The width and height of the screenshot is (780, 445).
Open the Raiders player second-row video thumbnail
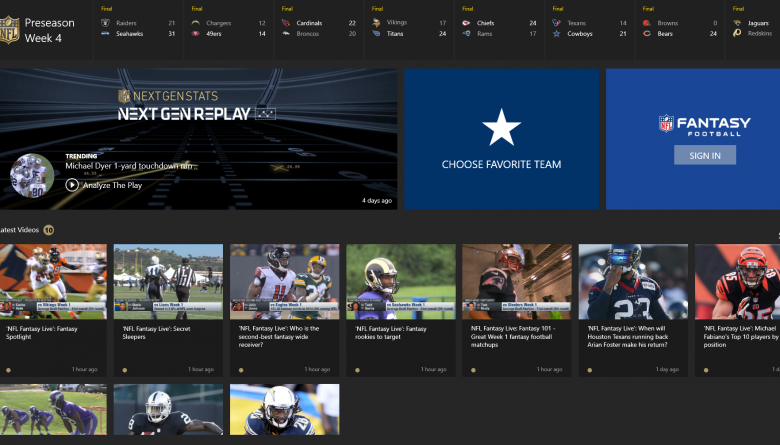click(x=168, y=409)
